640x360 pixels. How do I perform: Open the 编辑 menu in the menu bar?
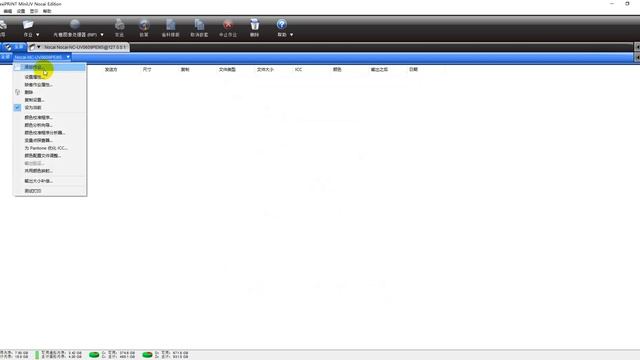[8, 11]
